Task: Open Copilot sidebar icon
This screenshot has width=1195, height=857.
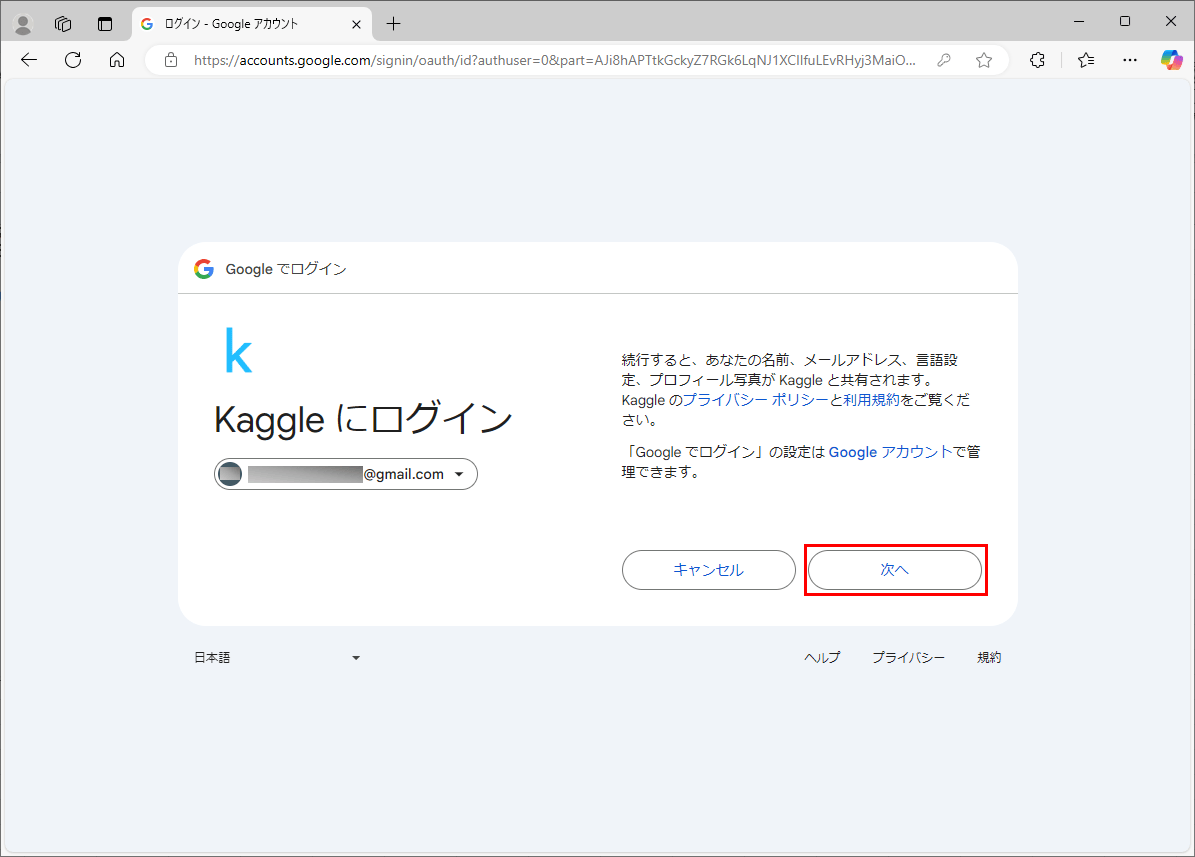Action: (x=1171, y=60)
